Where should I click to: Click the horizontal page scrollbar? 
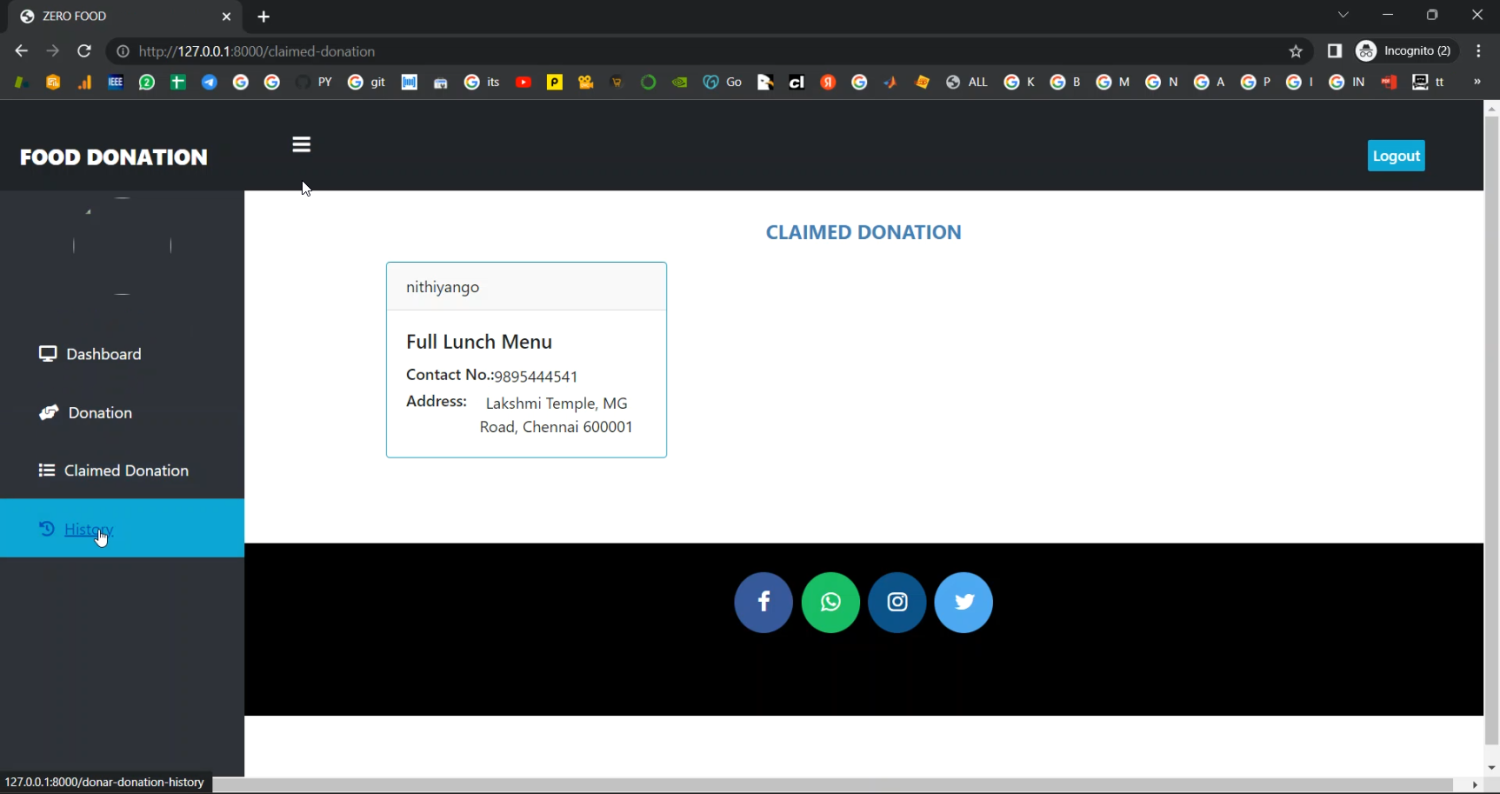[832, 785]
